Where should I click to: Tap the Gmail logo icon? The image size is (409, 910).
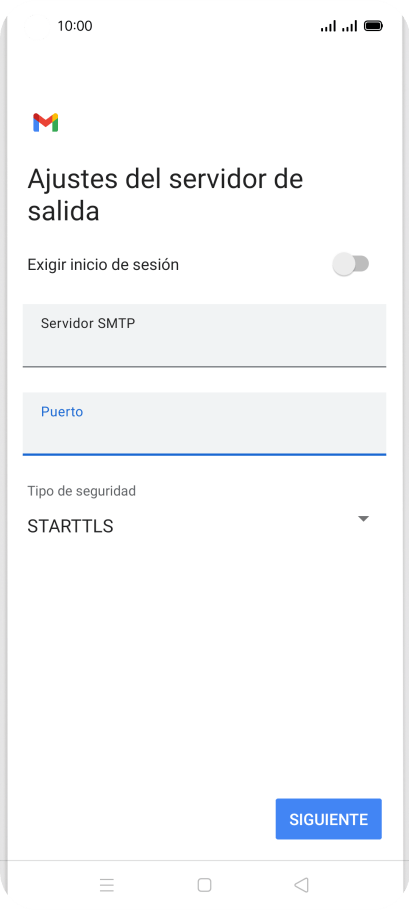click(x=46, y=122)
